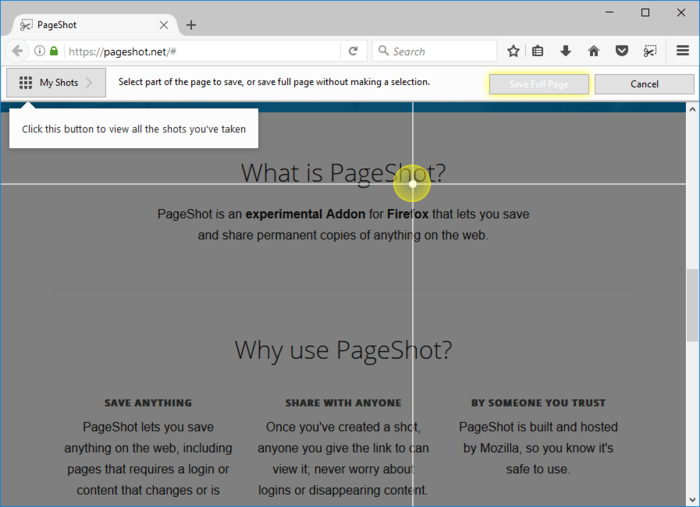
Task: Expand the chevron next to My Shots
Action: [89, 83]
